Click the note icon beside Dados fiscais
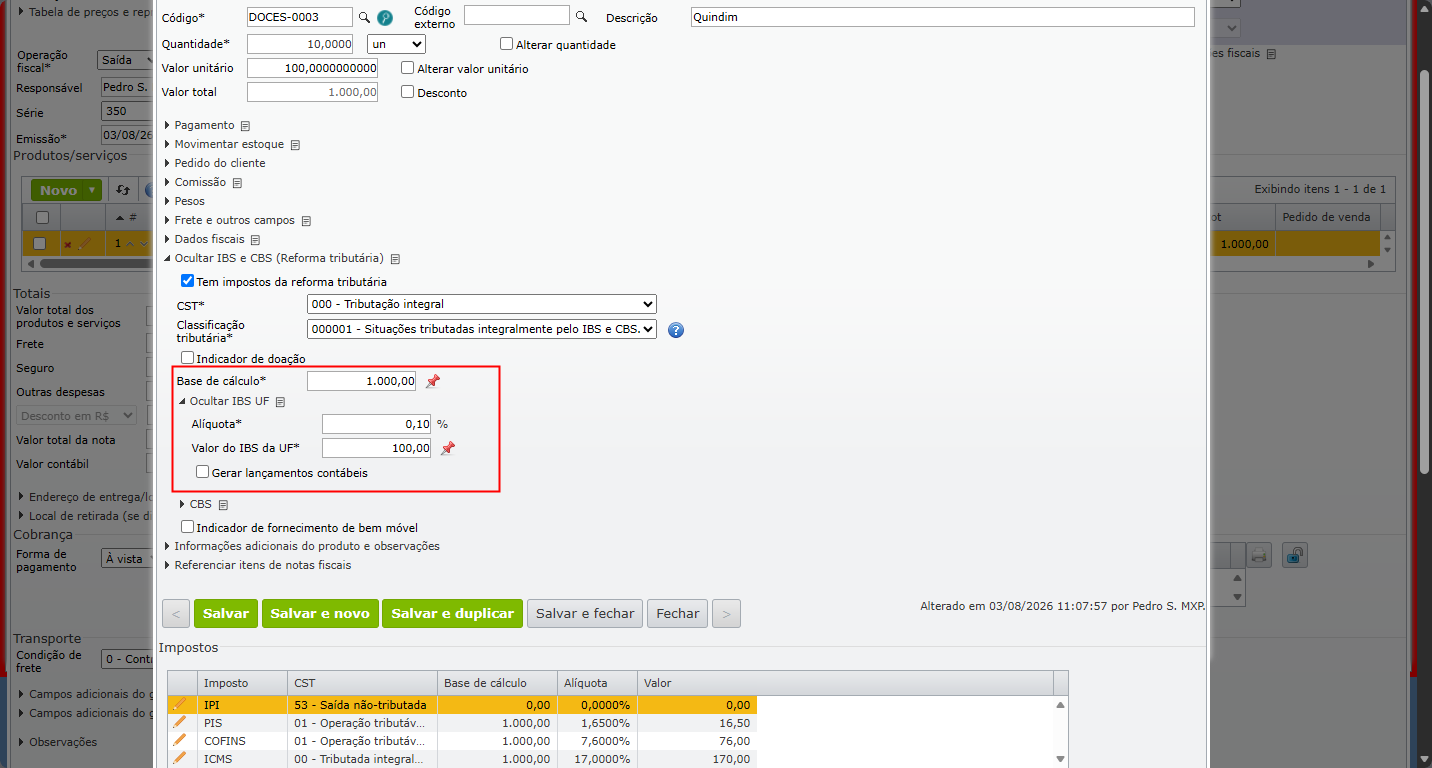Image resolution: width=1432 pixels, height=768 pixels. click(255, 240)
